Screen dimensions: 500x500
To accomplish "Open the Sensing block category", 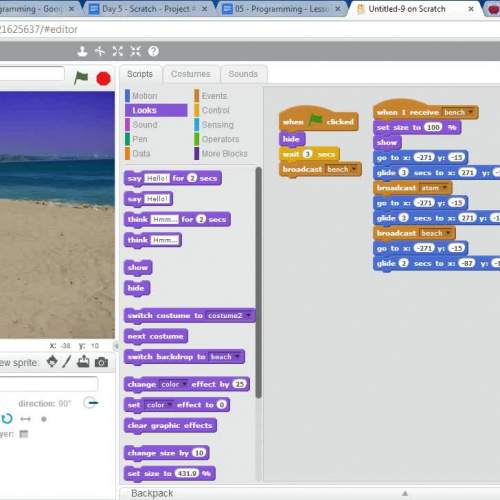I will coord(218,125).
